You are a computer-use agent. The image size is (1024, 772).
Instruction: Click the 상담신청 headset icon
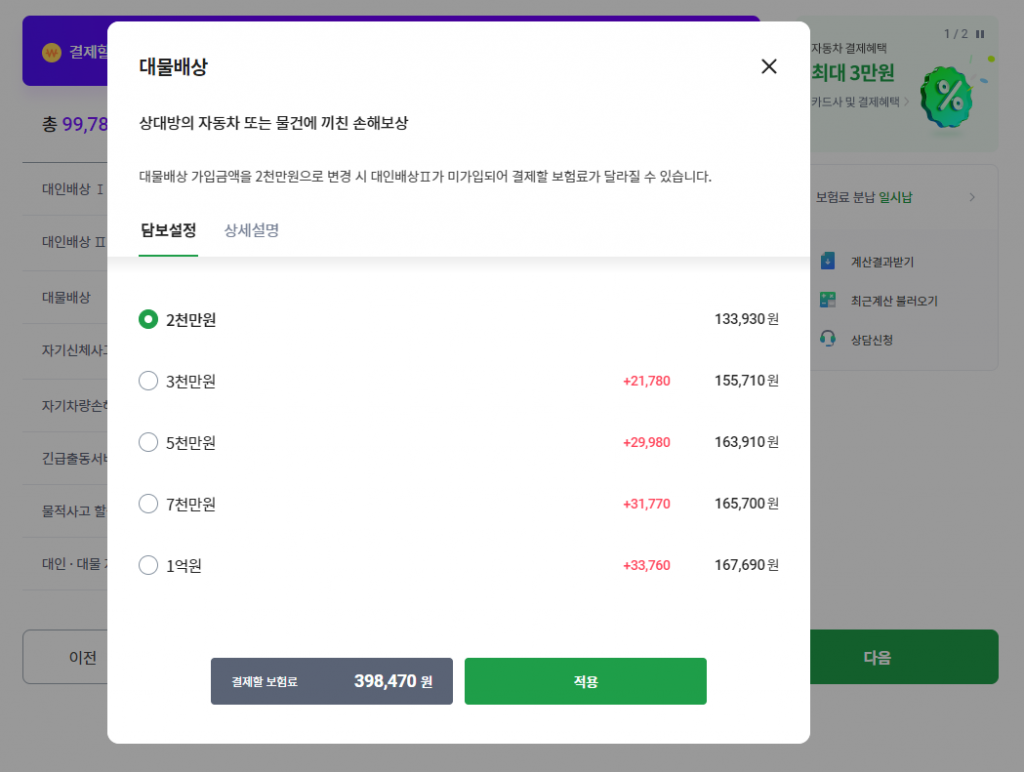pos(827,338)
